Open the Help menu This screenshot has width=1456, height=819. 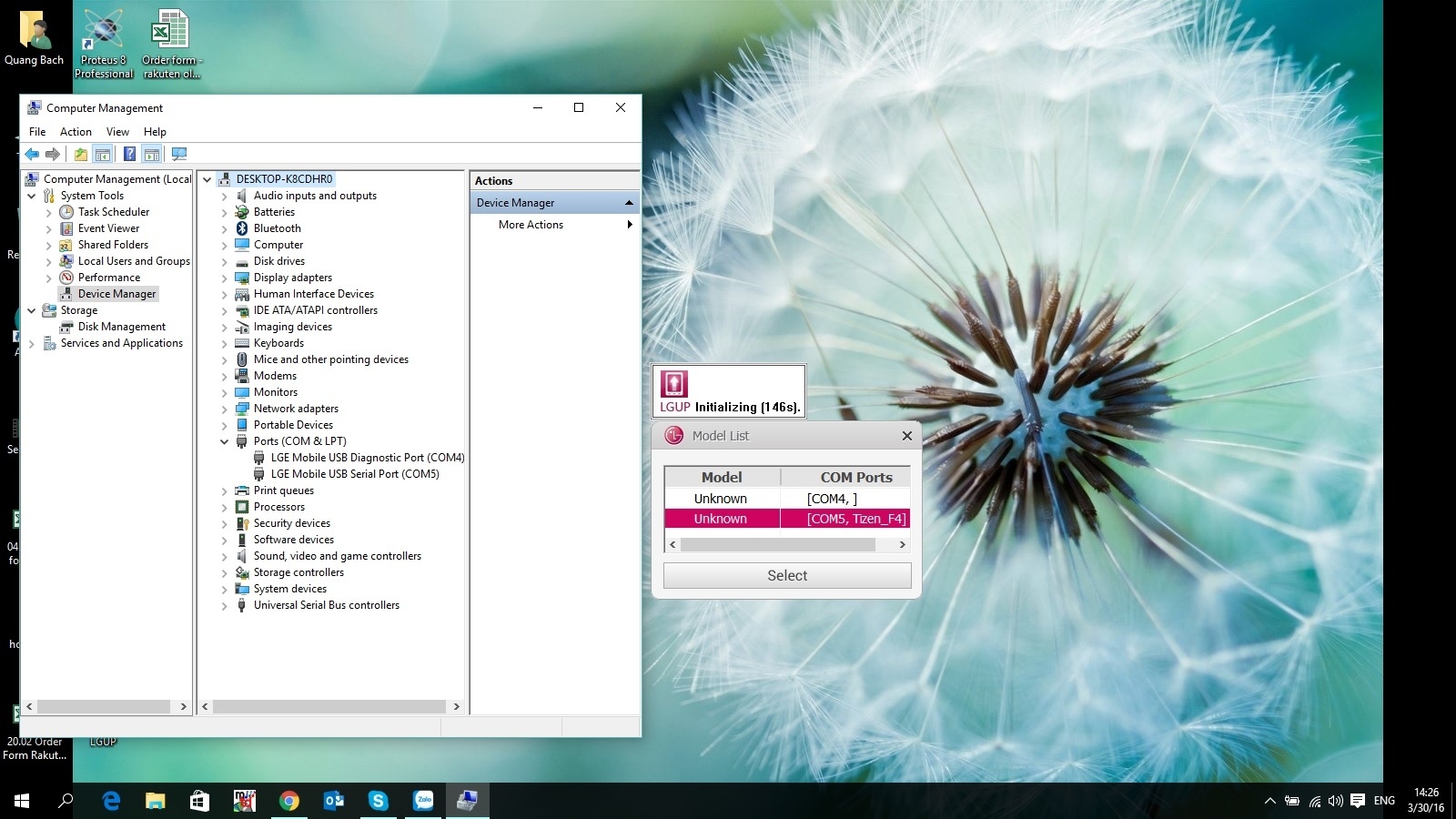click(x=155, y=132)
